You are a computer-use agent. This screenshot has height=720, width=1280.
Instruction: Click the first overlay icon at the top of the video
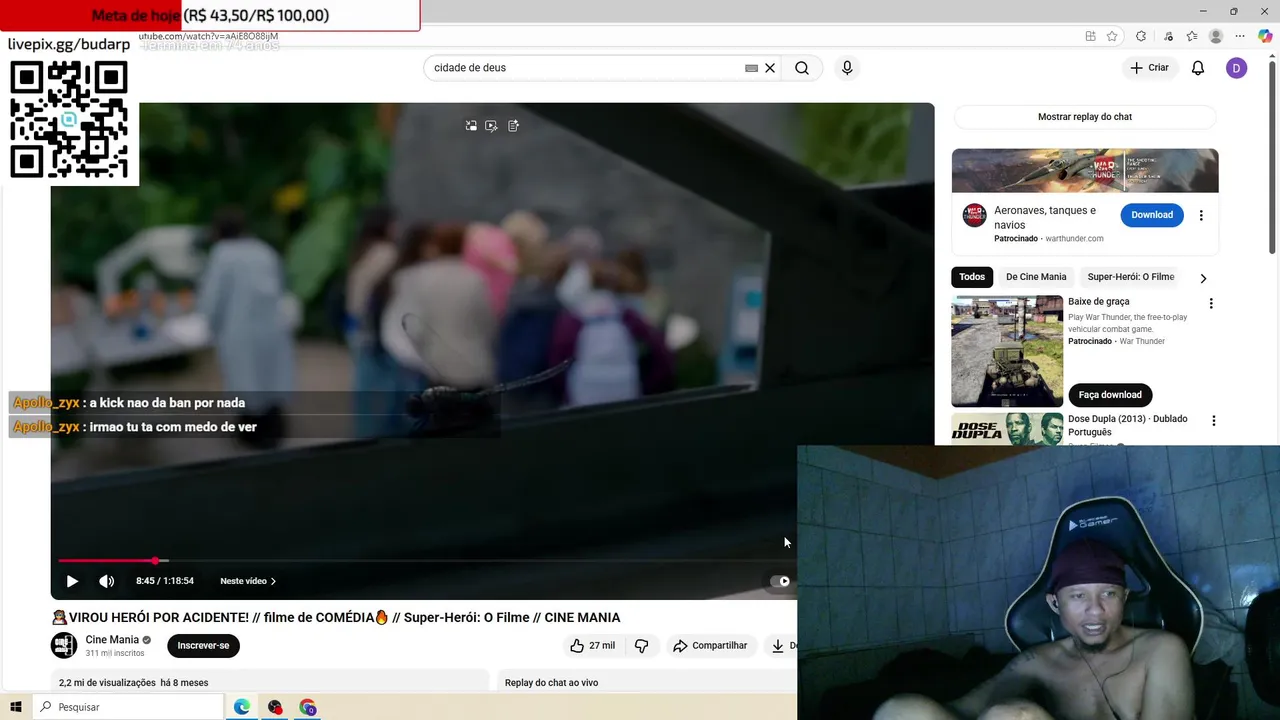coord(471,126)
